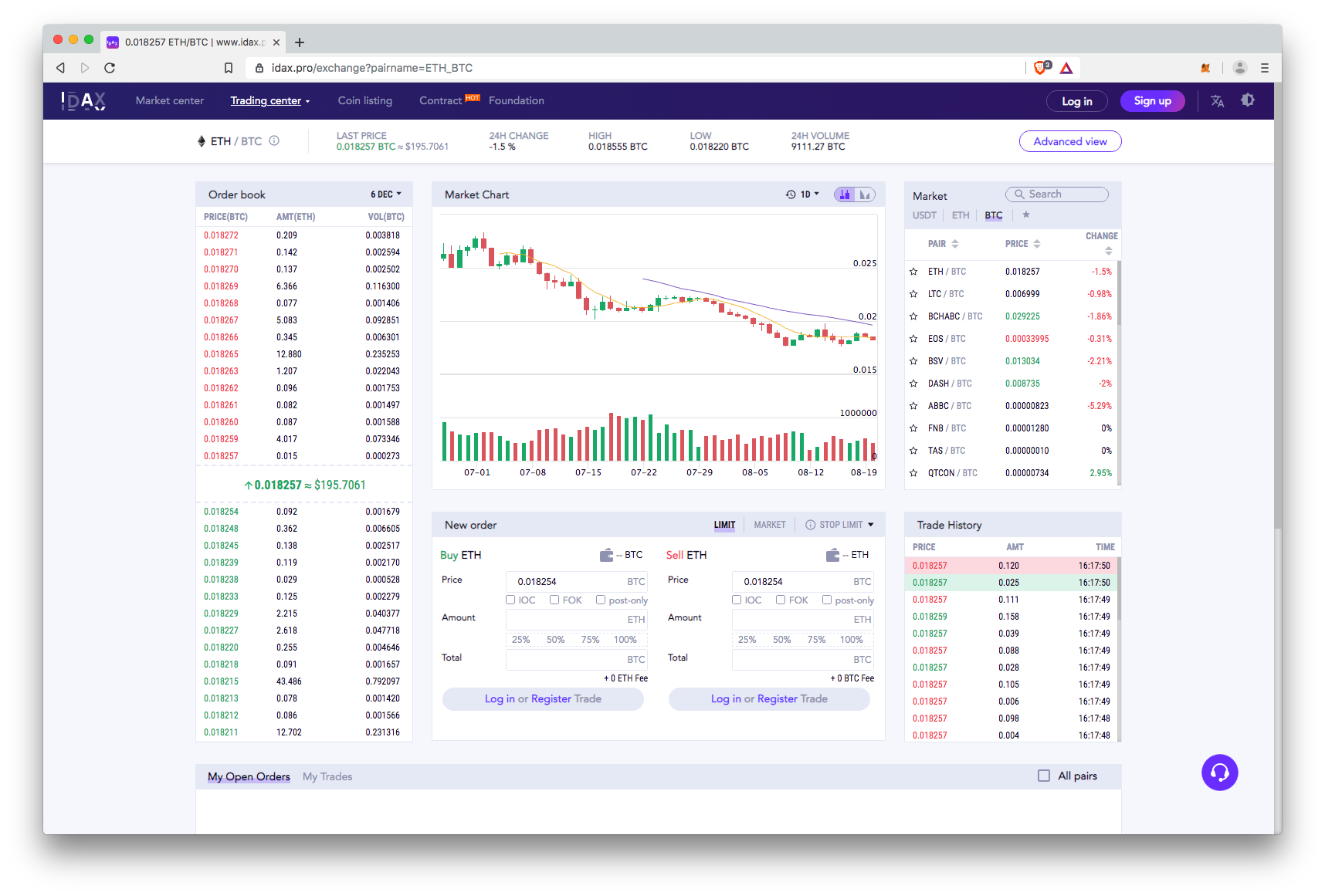
Task: Switch to Advanced view
Action: click(1070, 141)
